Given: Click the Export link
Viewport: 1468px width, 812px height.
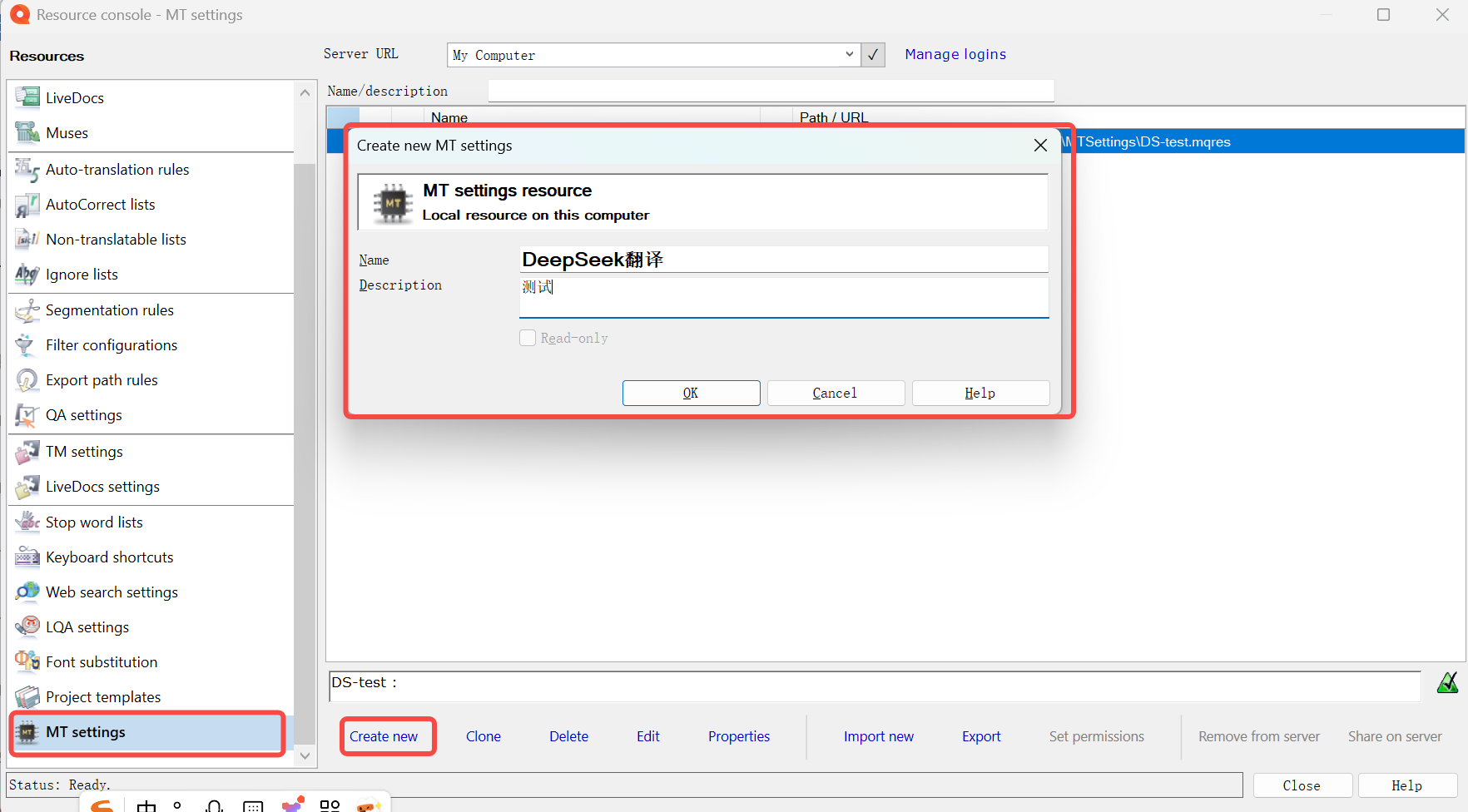Looking at the screenshot, I should point(981,736).
